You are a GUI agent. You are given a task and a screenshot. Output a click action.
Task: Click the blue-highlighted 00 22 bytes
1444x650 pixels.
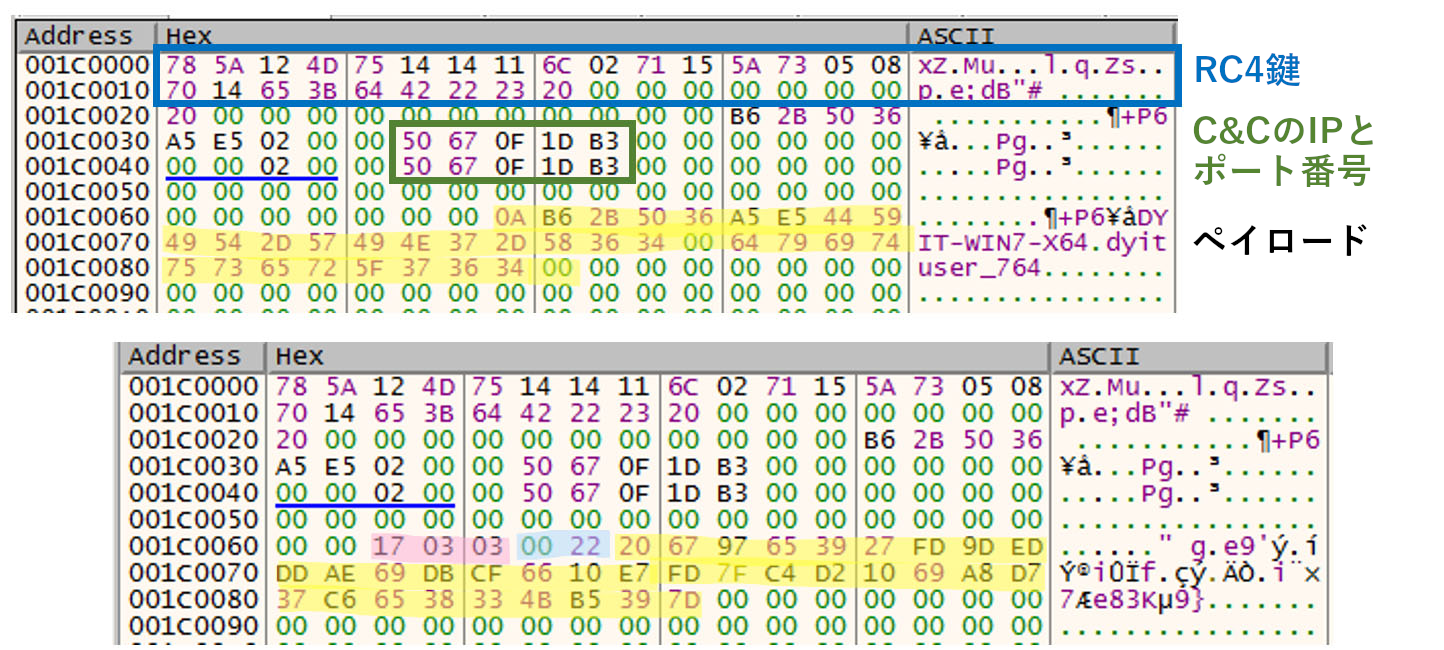pyautogui.click(x=562, y=545)
